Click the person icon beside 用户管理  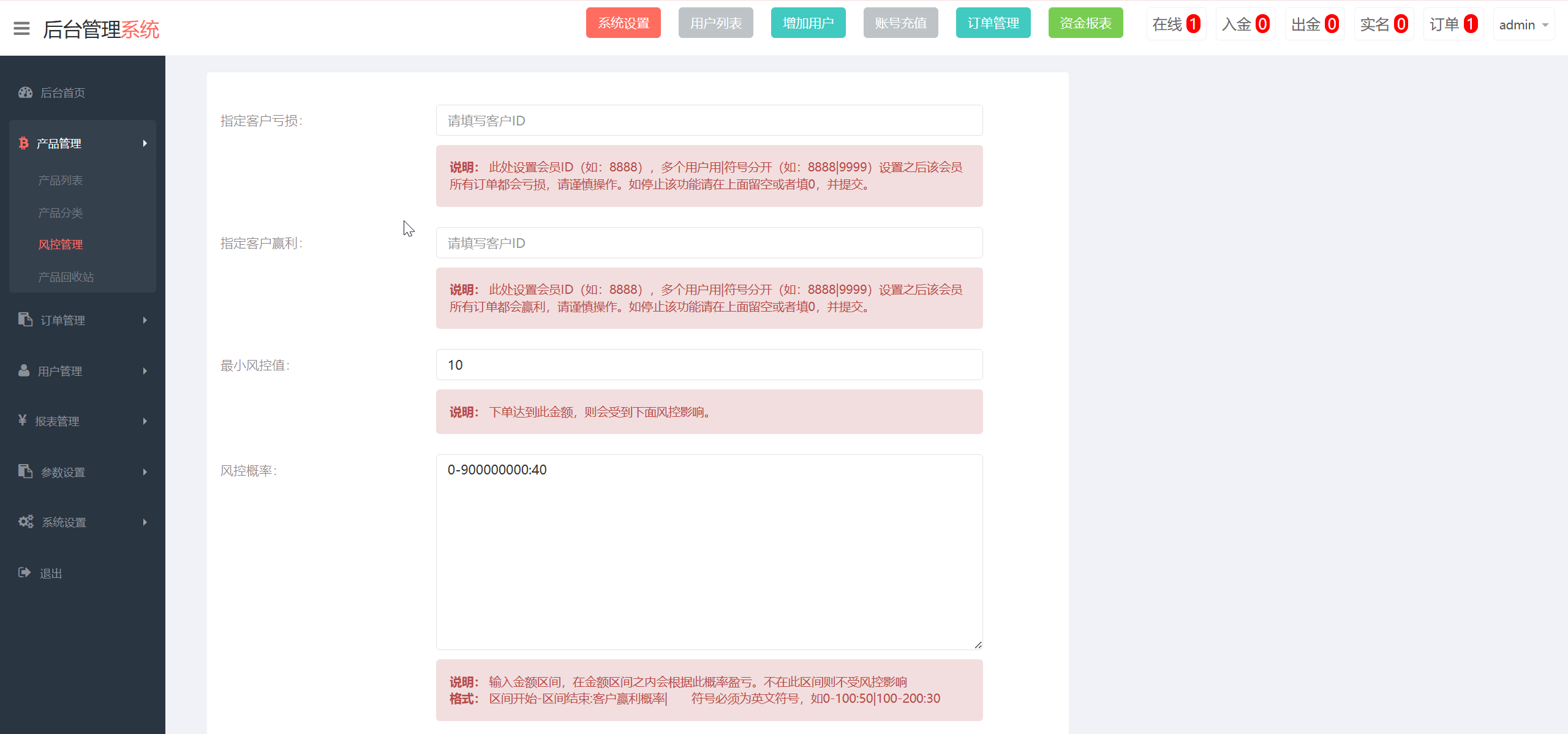coord(24,370)
